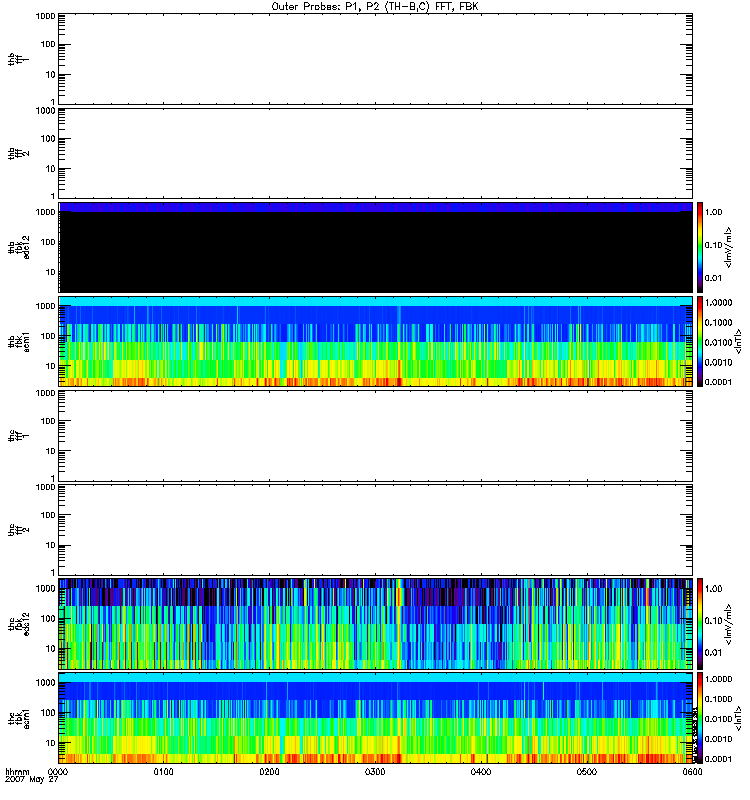
Task: Click the '1000' tick label of thc fbk edc12 panel
Action: (x=45, y=588)
